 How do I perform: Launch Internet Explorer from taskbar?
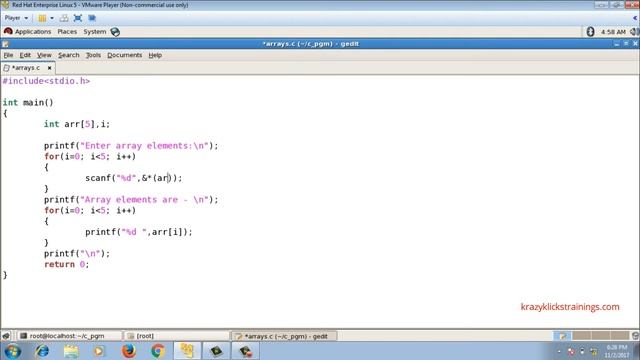click(x=42, y=351)
